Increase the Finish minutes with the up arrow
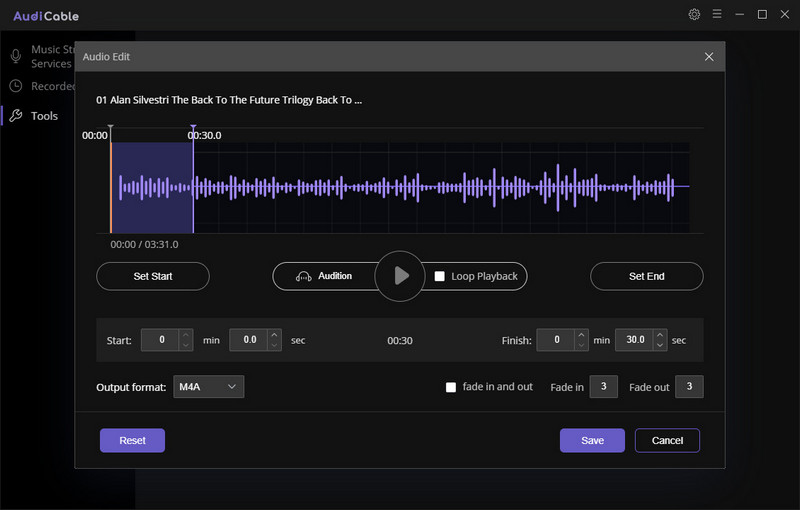The height and width of the screenshot is (510, 800). pos(582,335)
